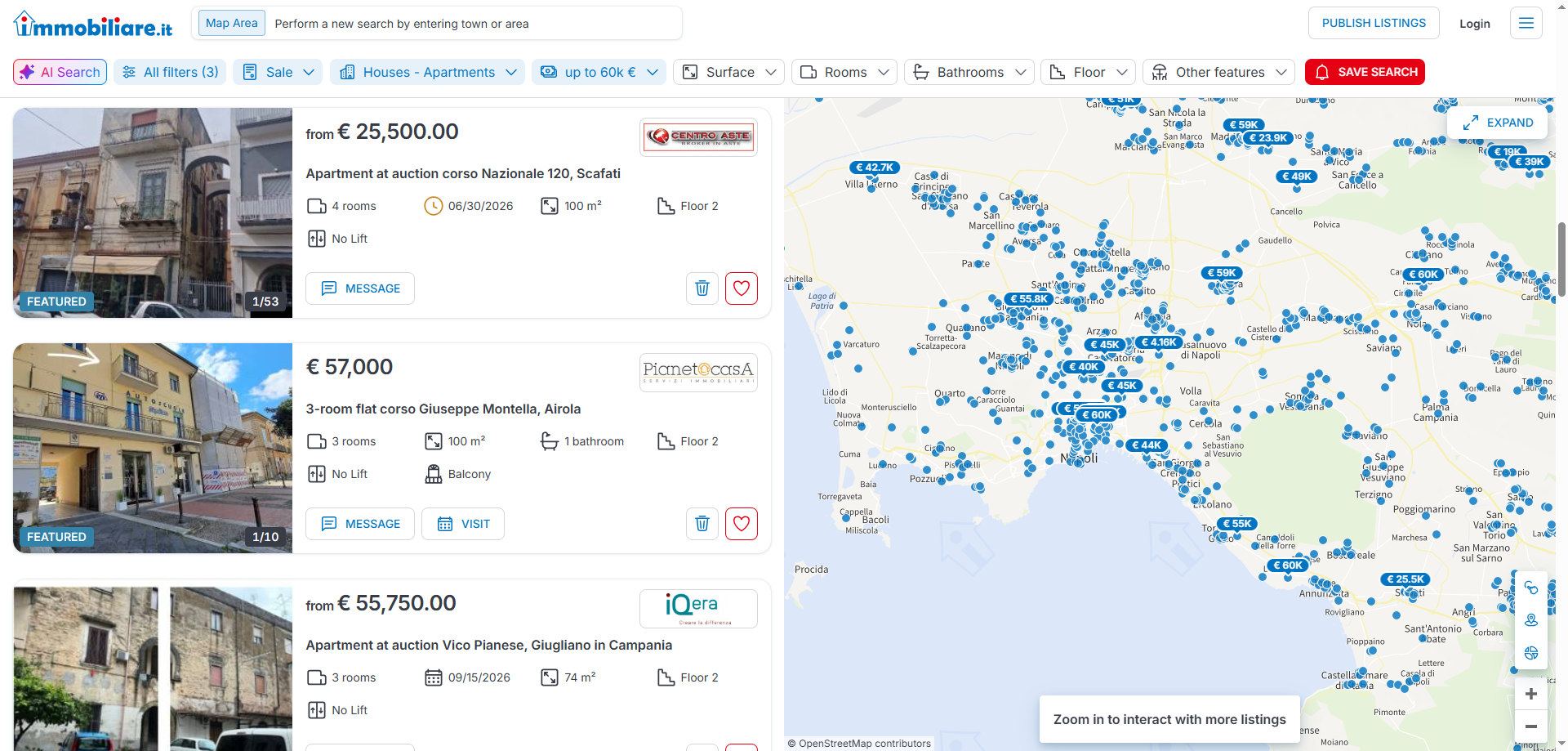1568x751 pixels.
Task: Select the € 42.7K map price marker
Action: pos(875,168)
